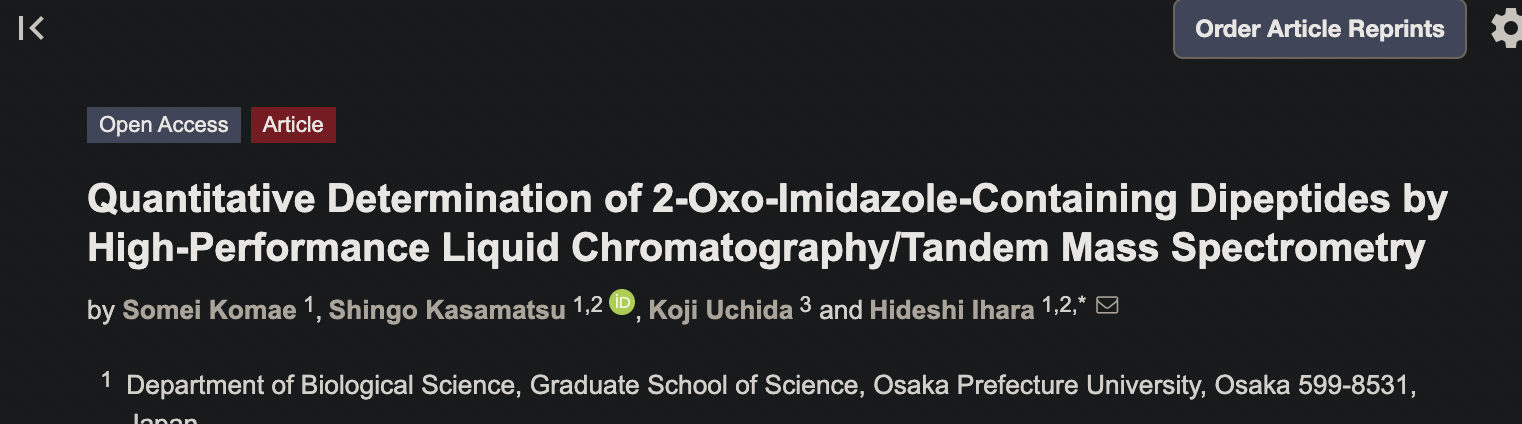Expand author Shingo Kasamatsu's info popup

click(447, 310)
